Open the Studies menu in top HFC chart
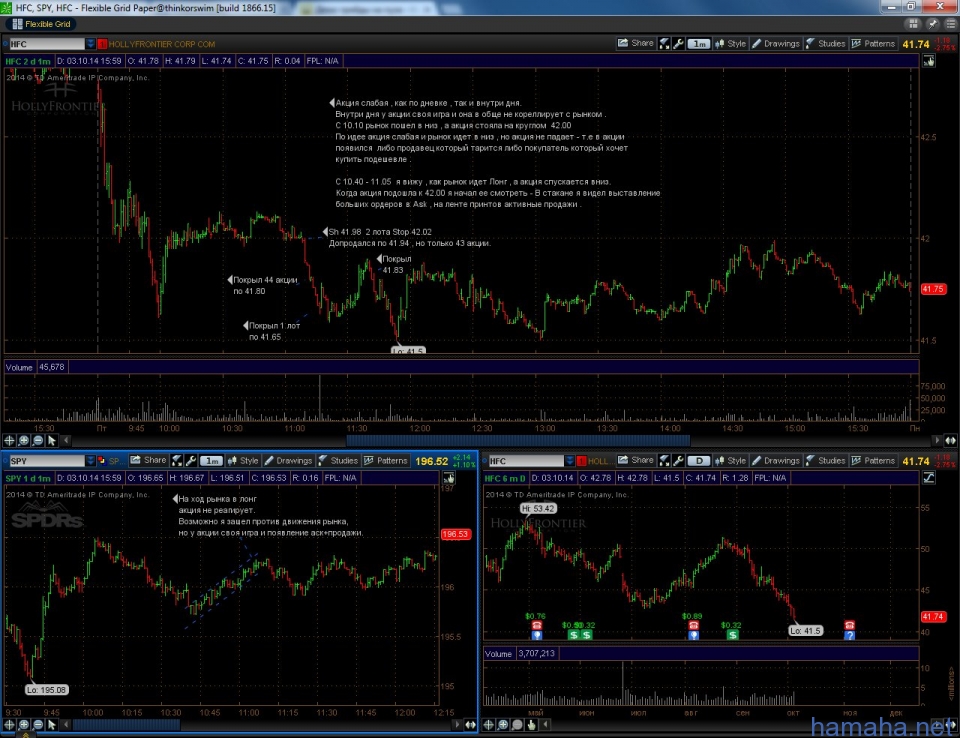The height and width of the screenshot is (738, 960). coord(825,43)
